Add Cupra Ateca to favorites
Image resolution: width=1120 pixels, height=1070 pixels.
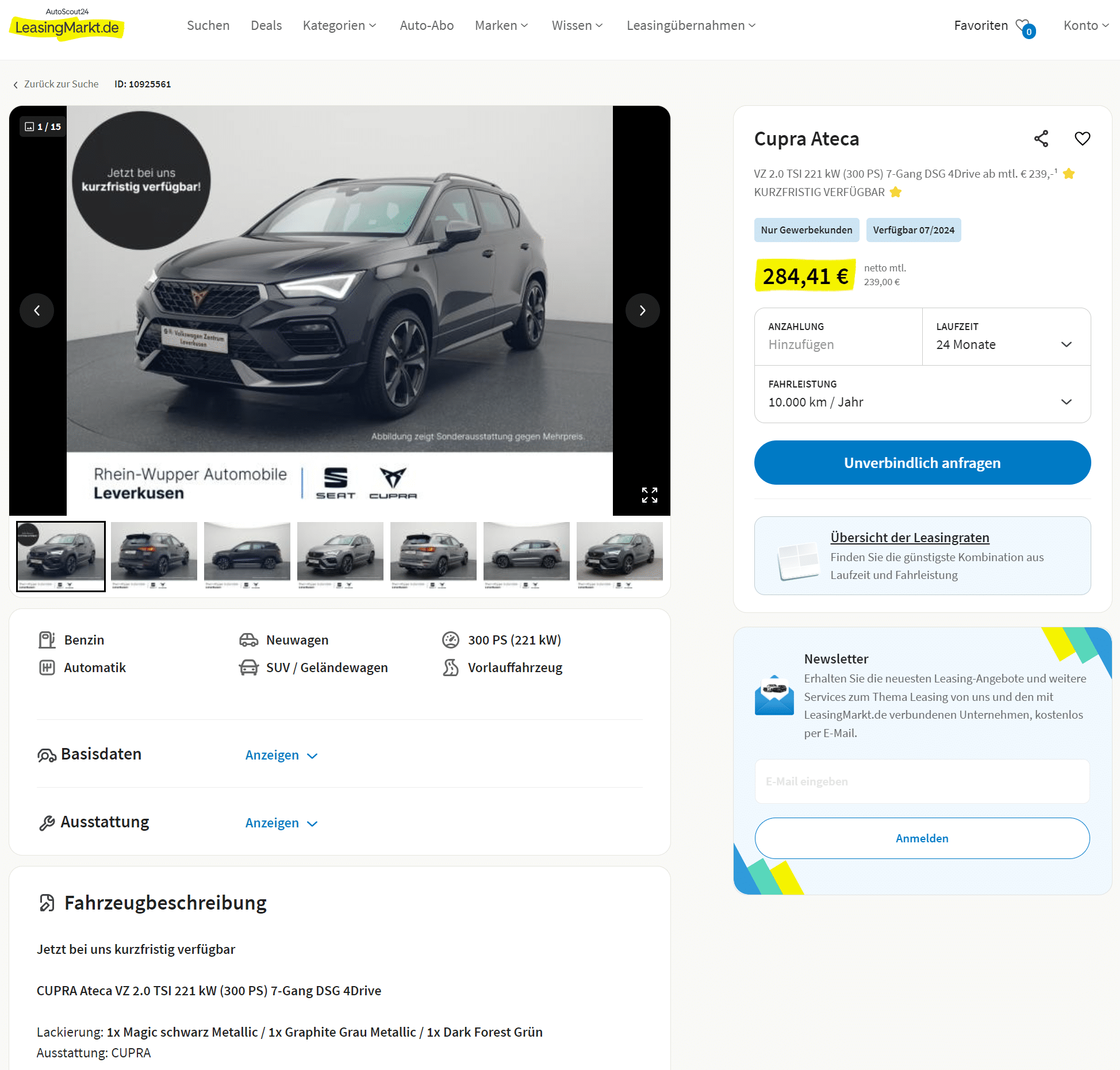(1083, 139)
